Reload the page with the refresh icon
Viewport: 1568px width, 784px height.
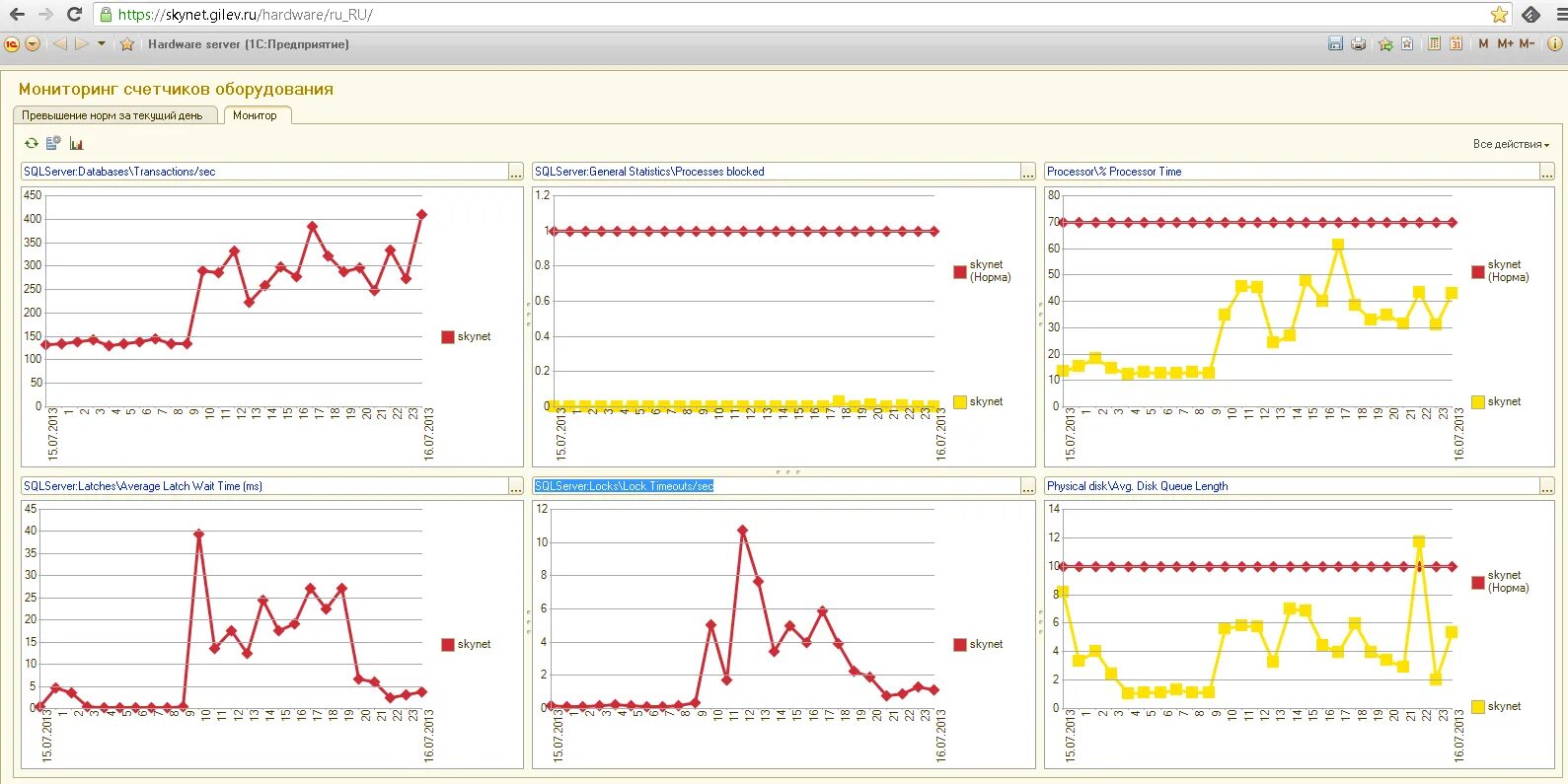point(74,15)
